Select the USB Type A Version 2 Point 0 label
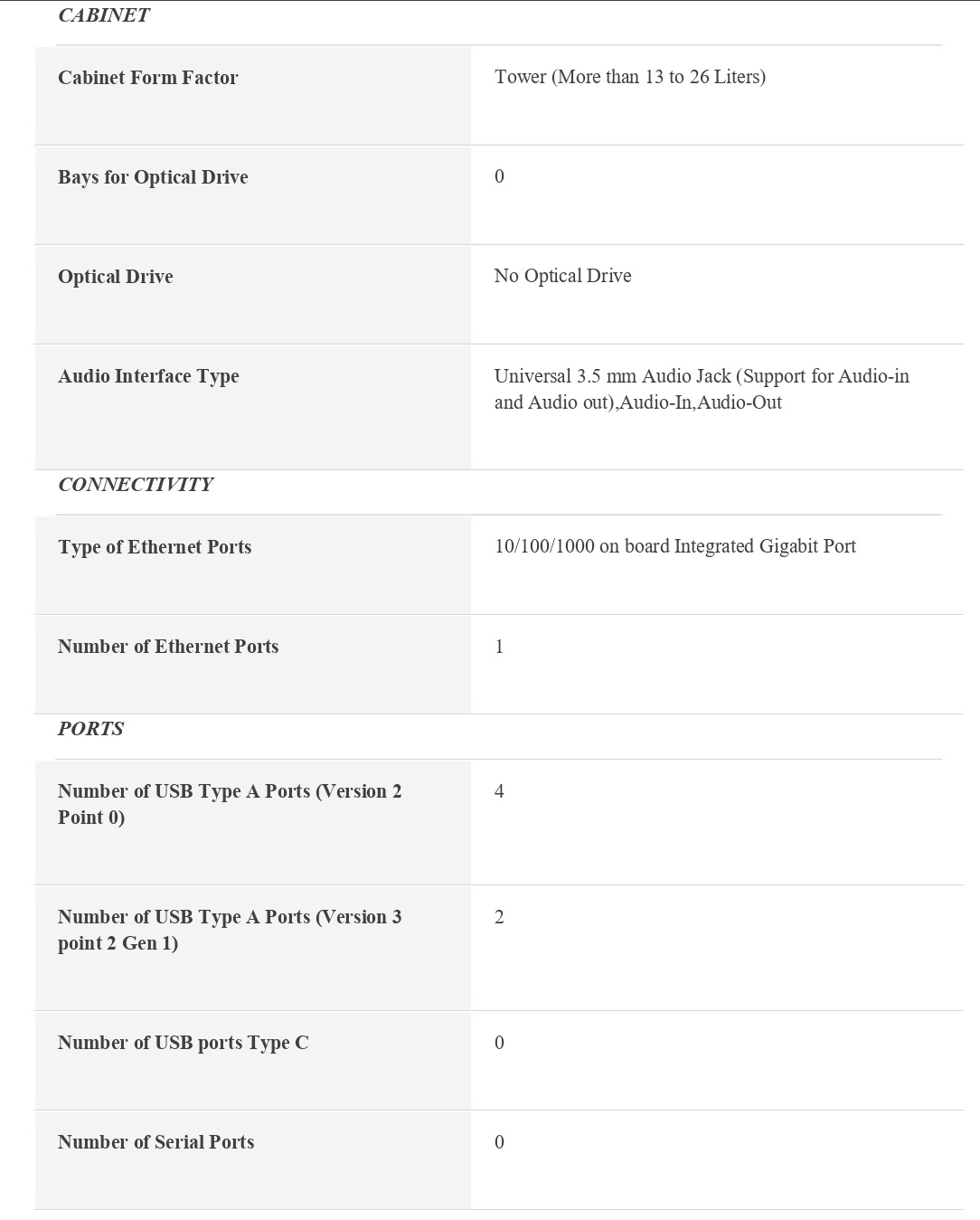 (230, 804)
